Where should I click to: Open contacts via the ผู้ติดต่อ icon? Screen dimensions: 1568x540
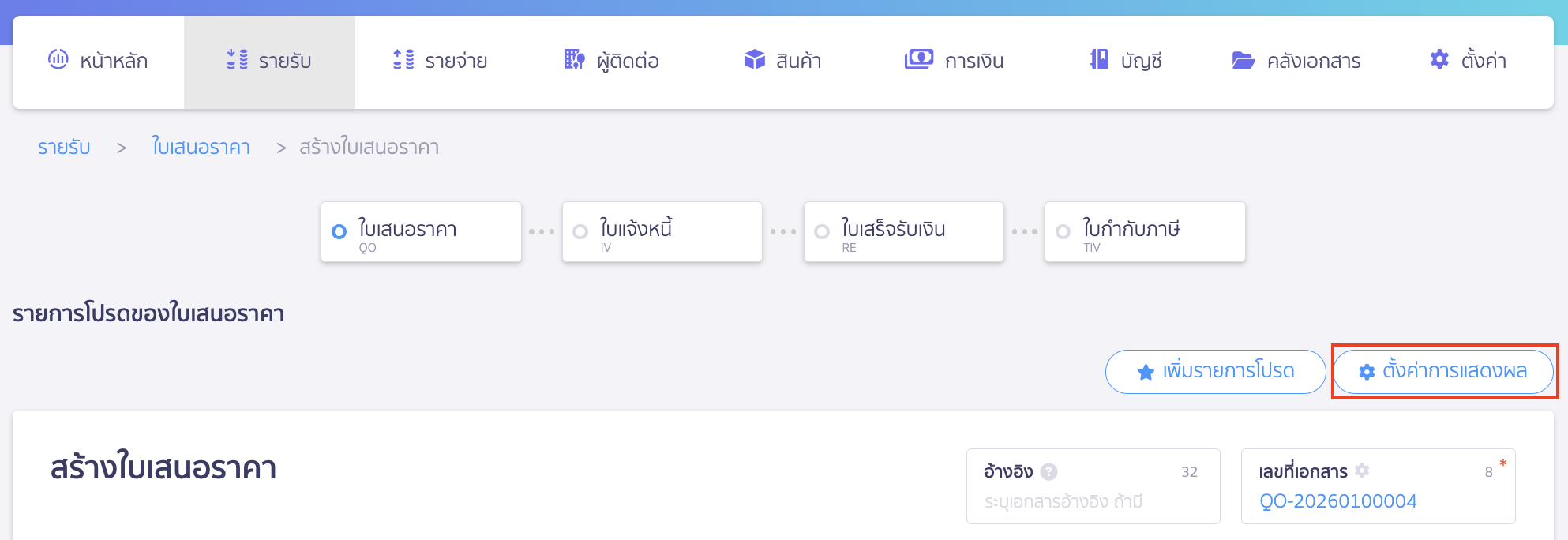[572, 59]
